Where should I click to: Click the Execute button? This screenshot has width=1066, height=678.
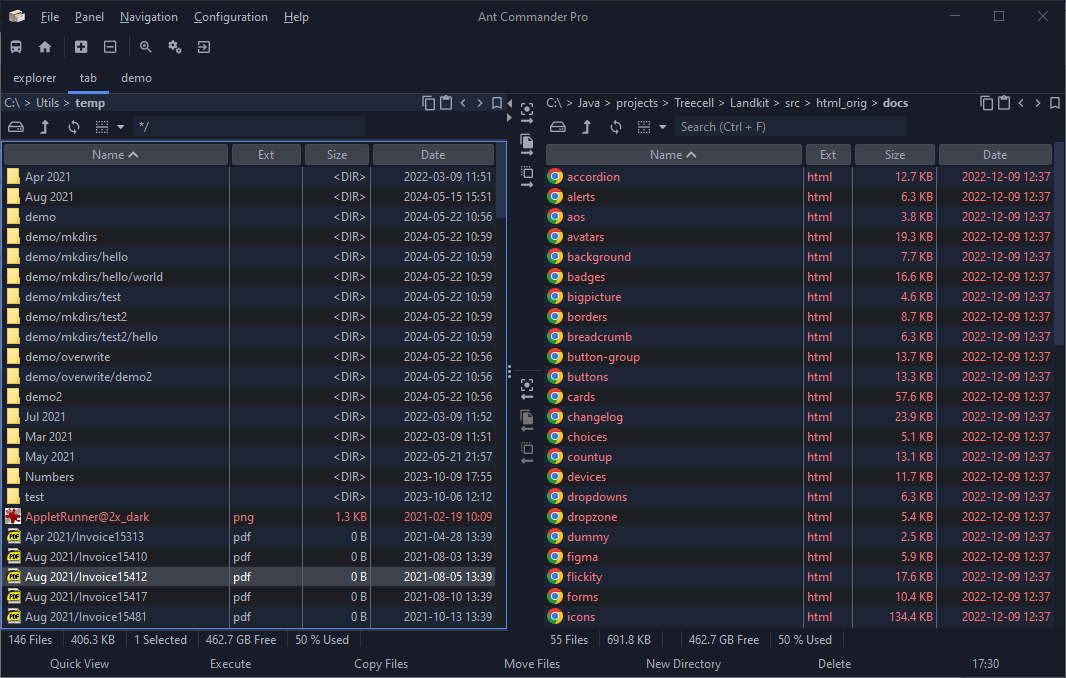(230, 664)
